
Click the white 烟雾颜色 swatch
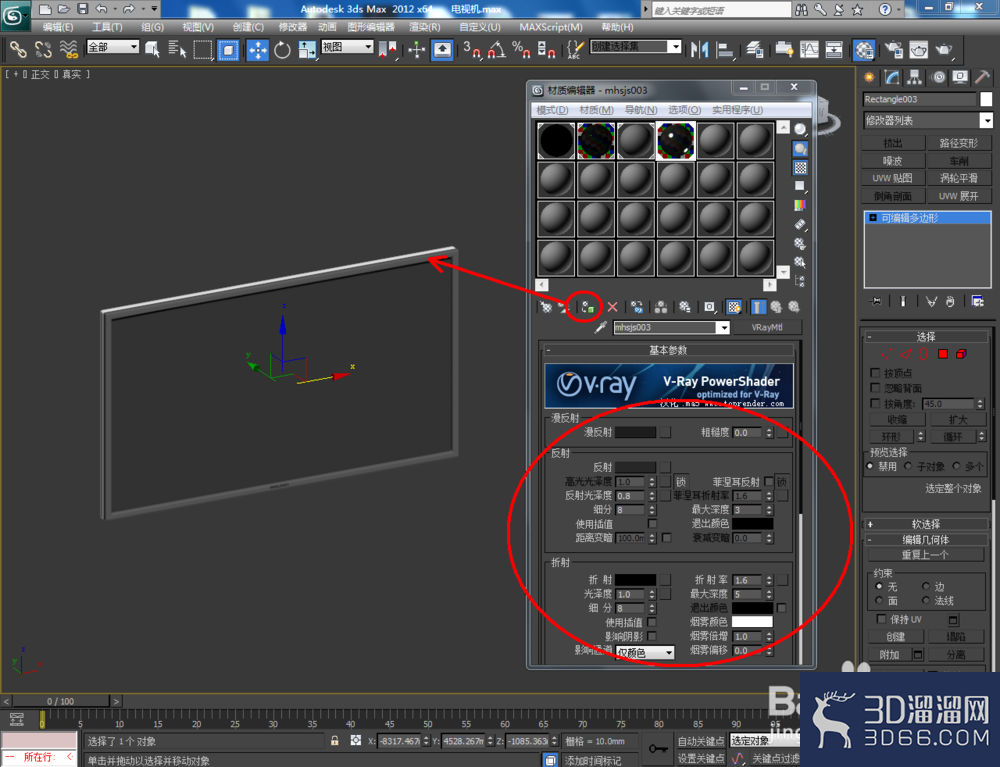click(752, 622)
